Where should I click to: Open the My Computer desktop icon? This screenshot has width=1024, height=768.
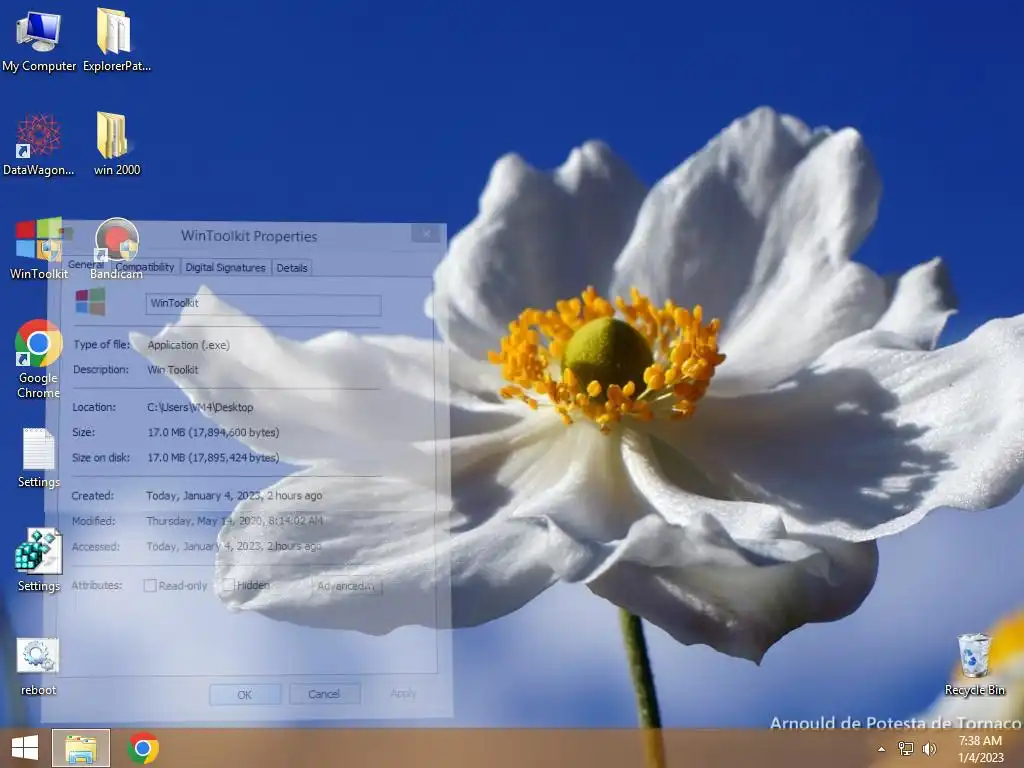coord(39,40)
